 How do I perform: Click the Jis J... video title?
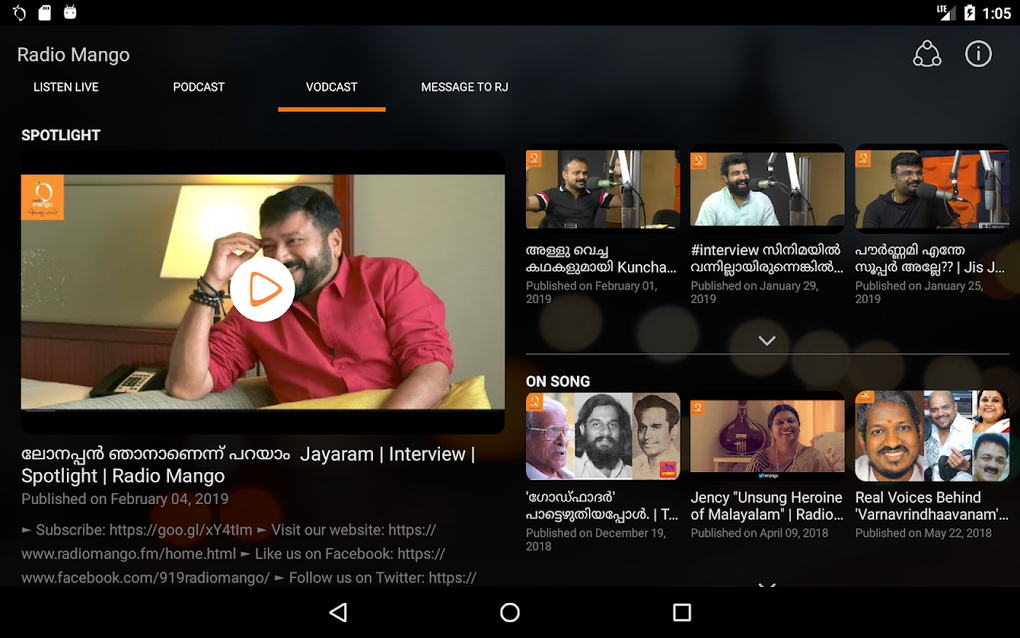(930, 259)
